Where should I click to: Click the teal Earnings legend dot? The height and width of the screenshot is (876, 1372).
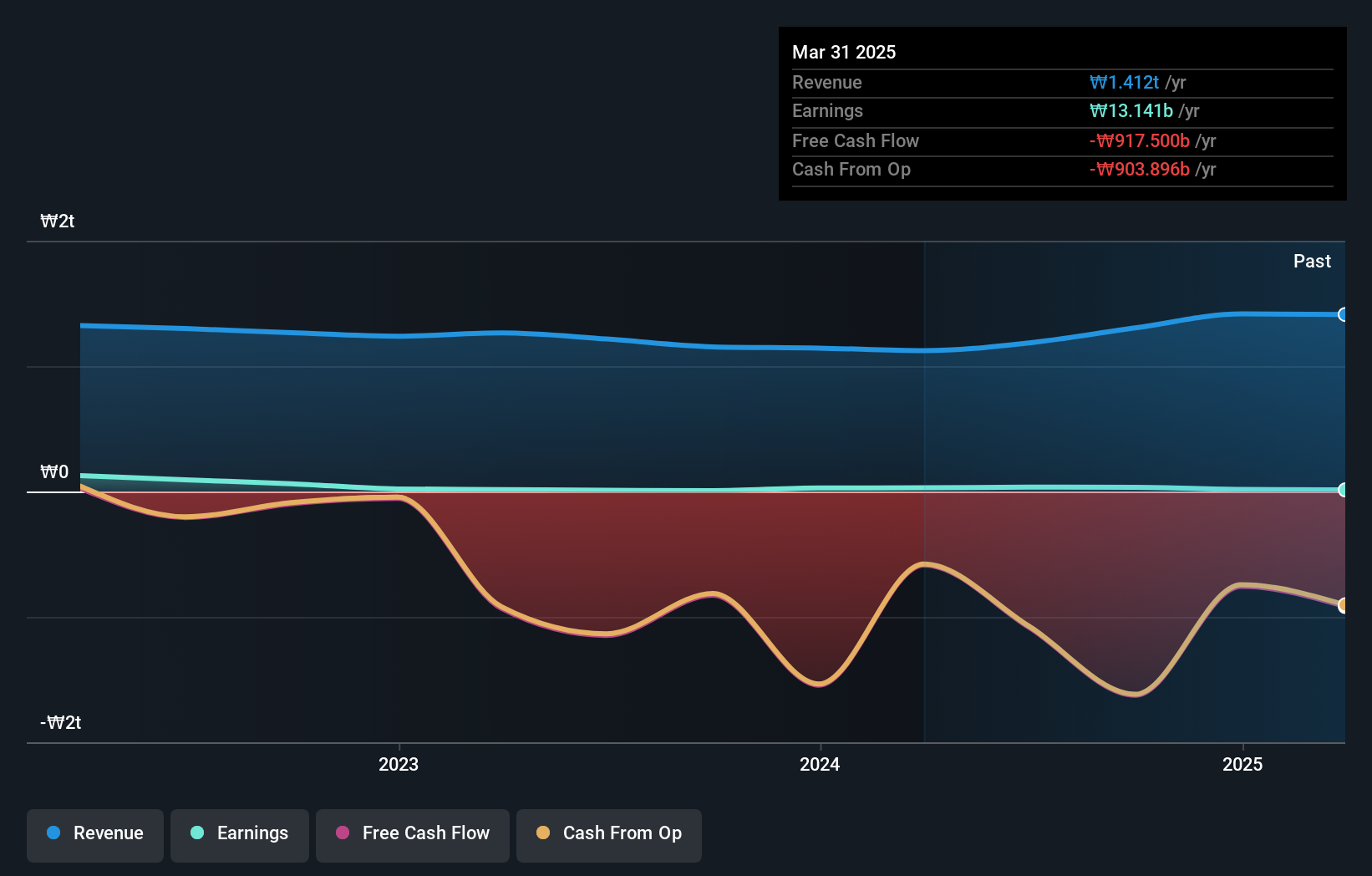coord(197,833)
